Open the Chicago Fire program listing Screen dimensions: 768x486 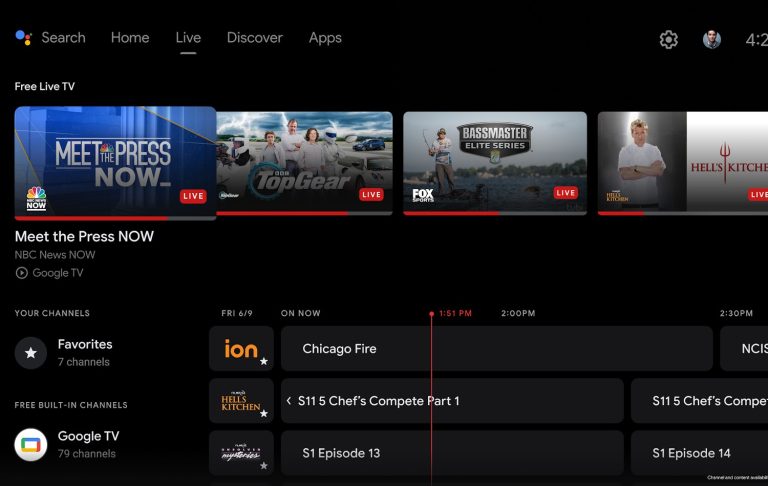(x=496, y=349)
